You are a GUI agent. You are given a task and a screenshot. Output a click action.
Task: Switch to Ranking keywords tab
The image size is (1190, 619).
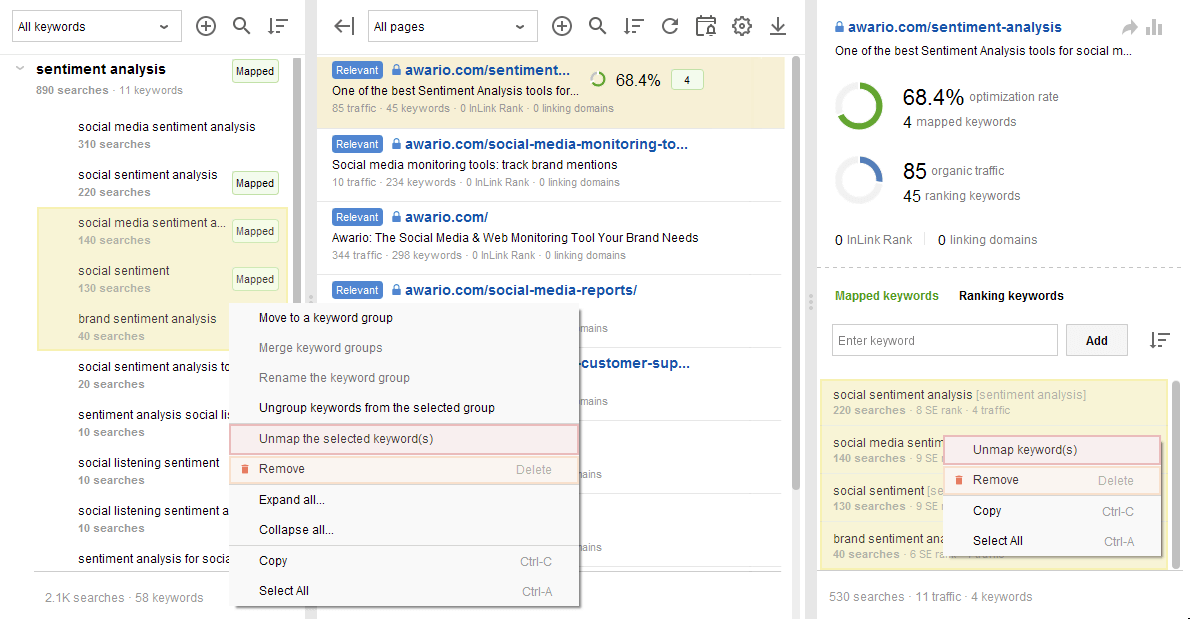pyautogui.click(x=1011, y=296)
